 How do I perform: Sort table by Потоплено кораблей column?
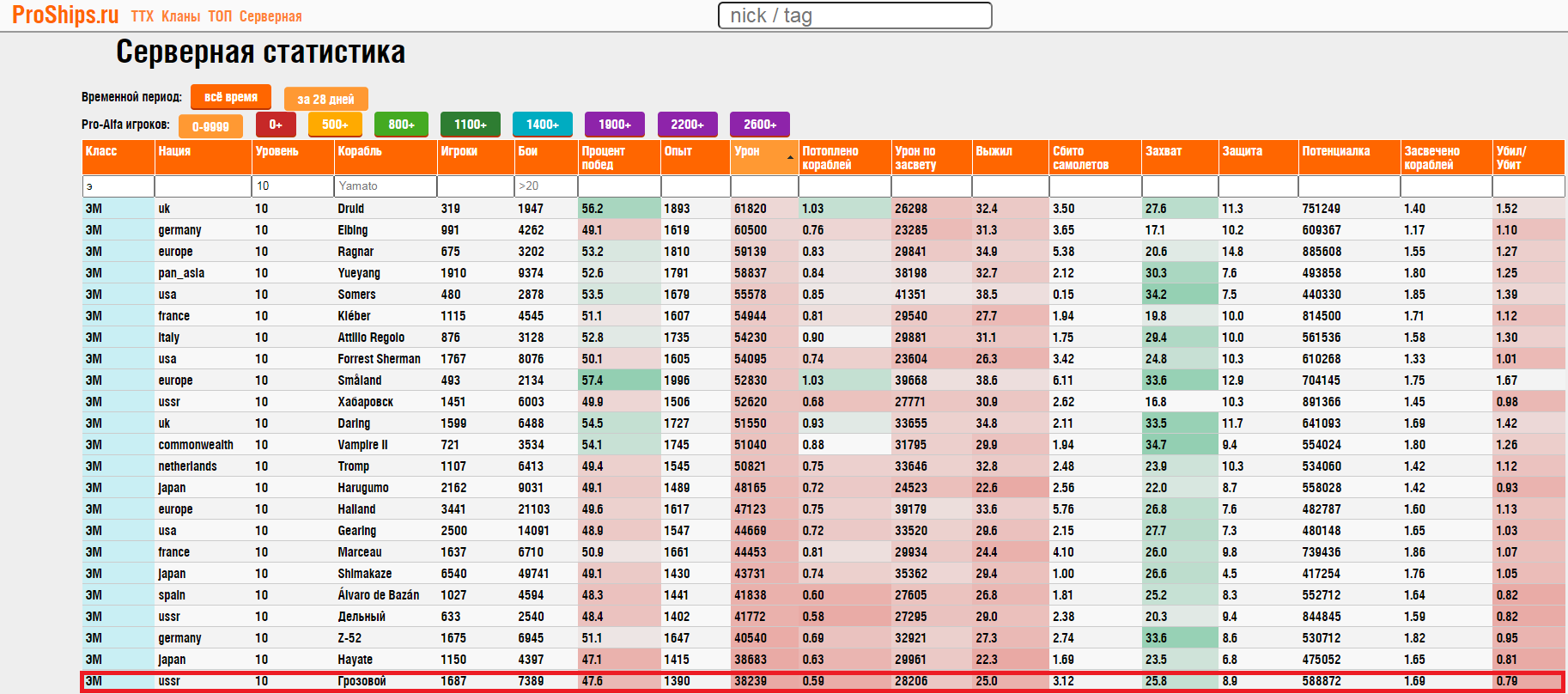pos(845,157)
